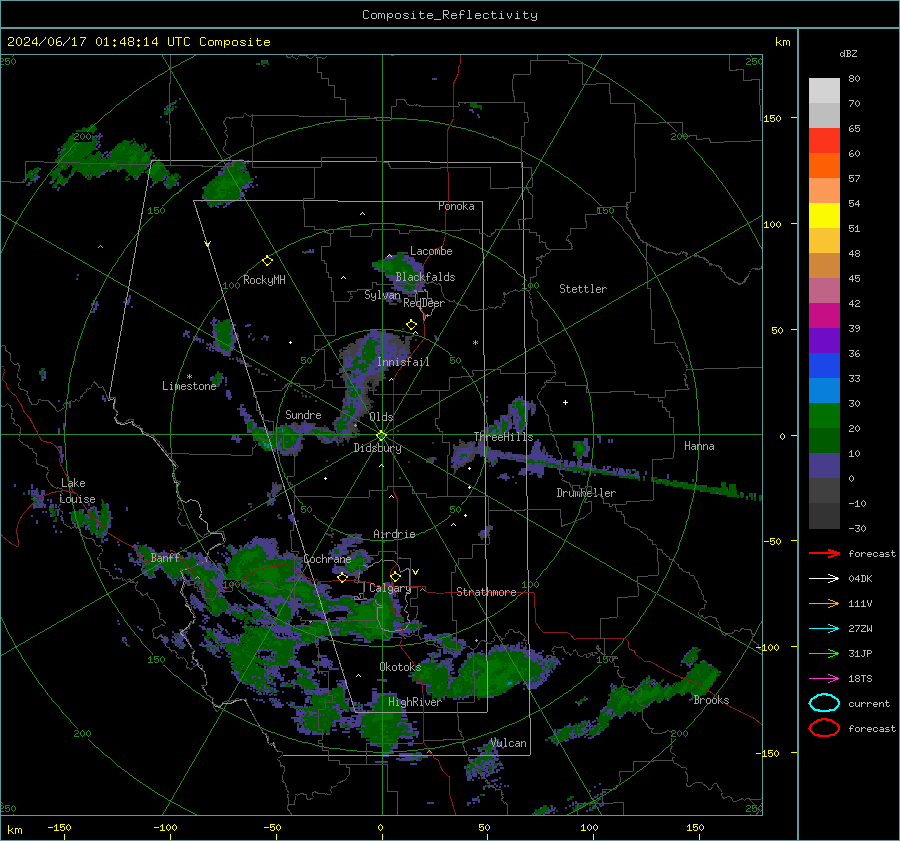The image size is (900, 841).
Task: Click the Composite_Reflectivity title
Action: [450, 15]
